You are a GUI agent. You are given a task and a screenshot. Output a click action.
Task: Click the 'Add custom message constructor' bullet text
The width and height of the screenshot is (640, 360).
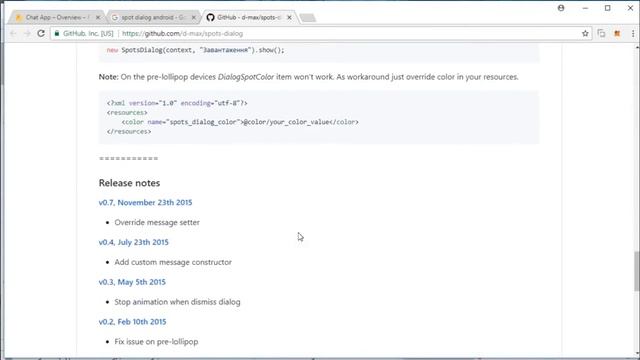pyautogui.click(x=173, y=262)
